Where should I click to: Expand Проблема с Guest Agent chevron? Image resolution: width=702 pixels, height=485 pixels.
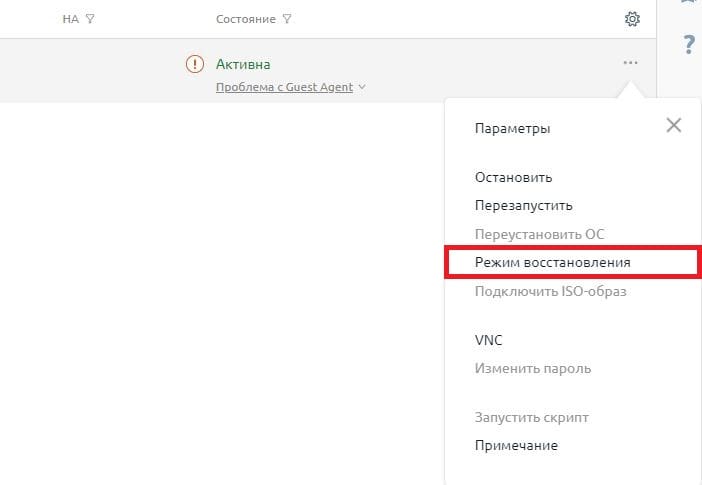362,87
